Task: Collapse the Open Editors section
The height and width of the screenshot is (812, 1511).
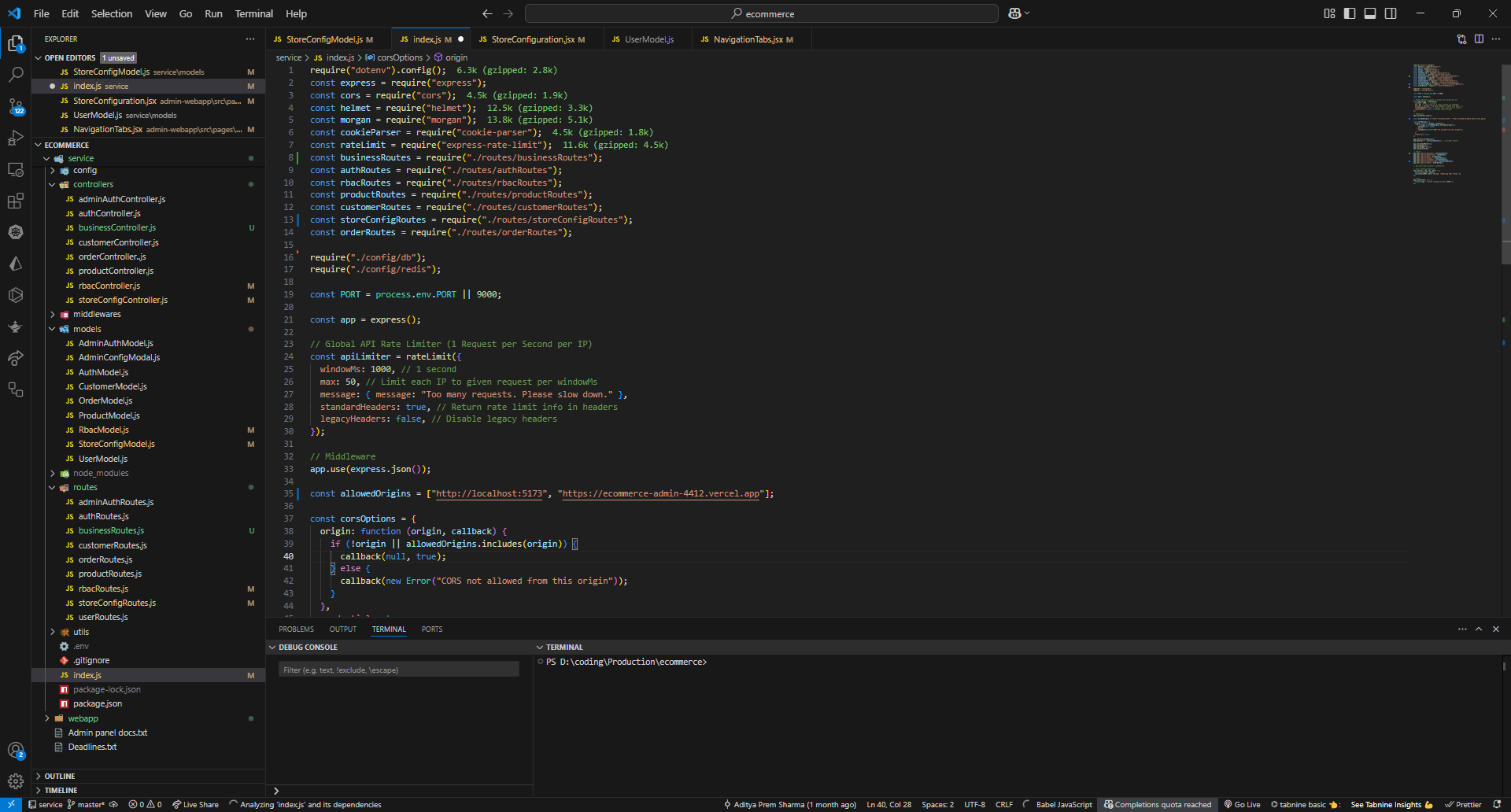Action: (x=69, y=57)
